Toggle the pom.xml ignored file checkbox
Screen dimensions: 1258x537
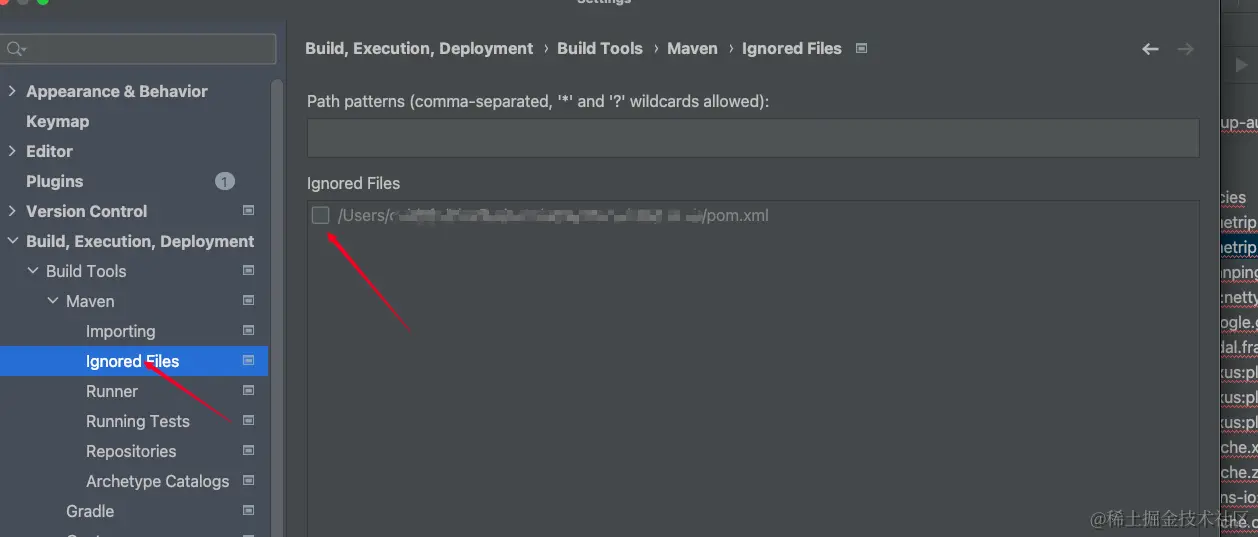click(x=320, y=215)
